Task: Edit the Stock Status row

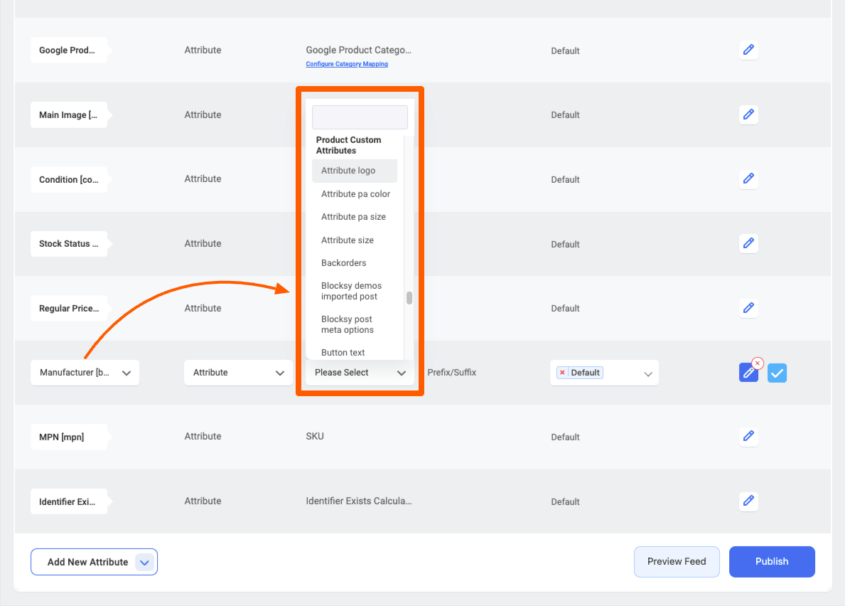Action: click(x=748, y=243)
